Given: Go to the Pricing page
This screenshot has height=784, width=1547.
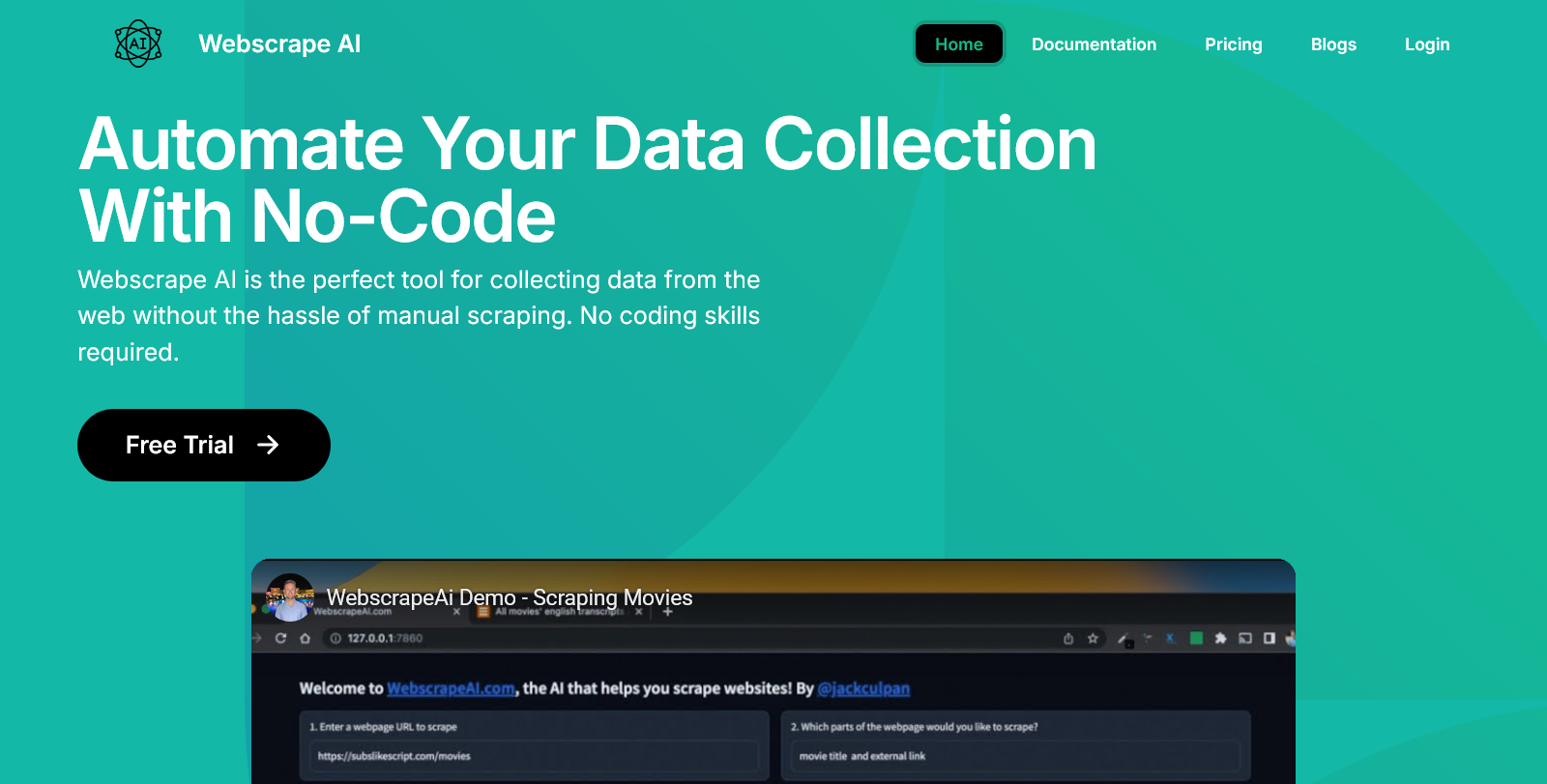Looking at the screenshot, I should point(1234,44).
